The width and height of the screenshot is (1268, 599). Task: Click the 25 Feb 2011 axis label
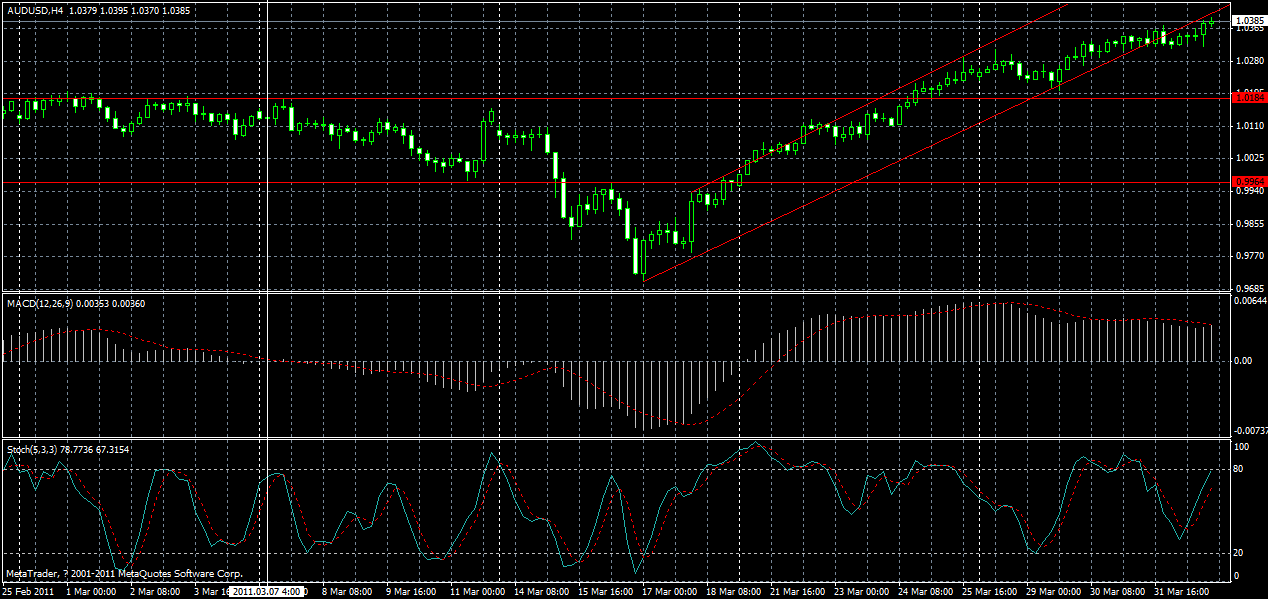[x=30, y=591]
